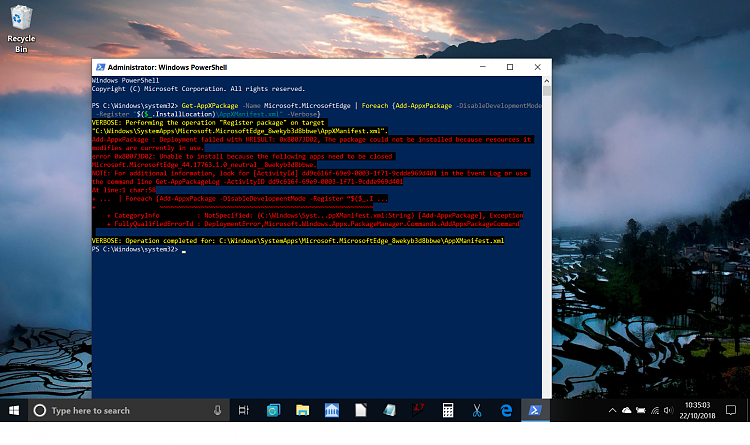Launch Microsoft Edge from the taskbar
750x445 pixels.
(x=506, y=411)
